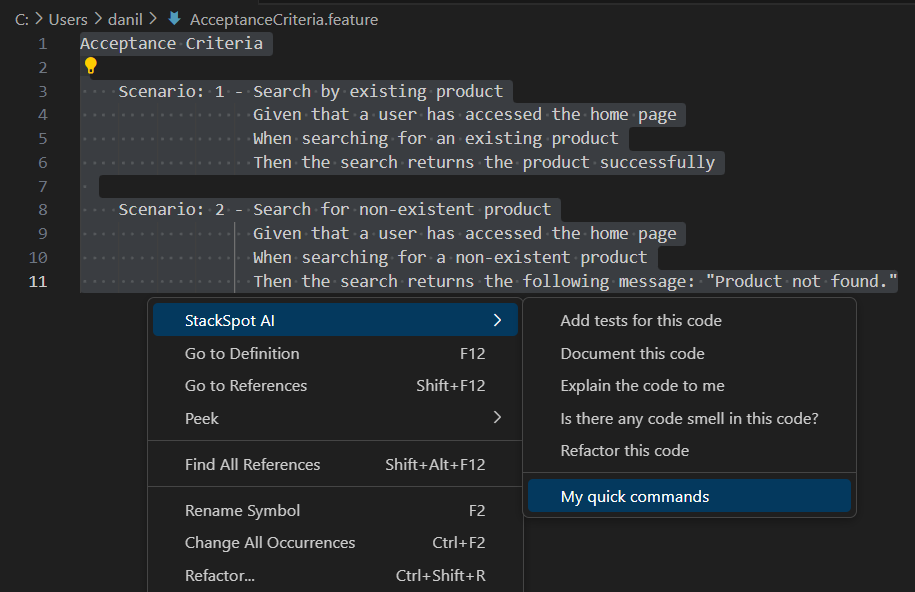Click the Shift+Alt+F12 shortcut label
915x592 pixels.
(x=435, y=464)
